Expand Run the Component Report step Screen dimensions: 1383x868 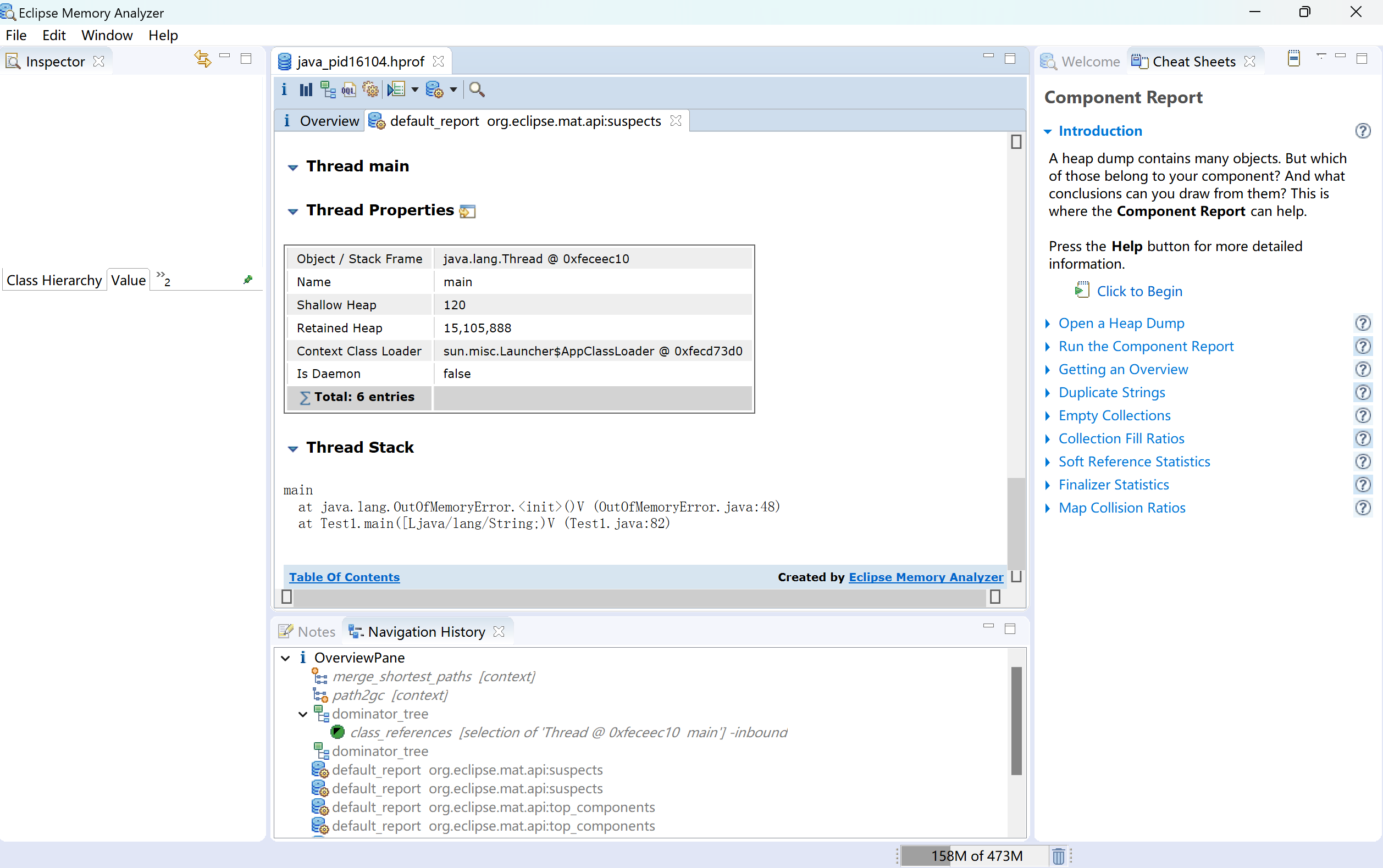click(1048, 347)
